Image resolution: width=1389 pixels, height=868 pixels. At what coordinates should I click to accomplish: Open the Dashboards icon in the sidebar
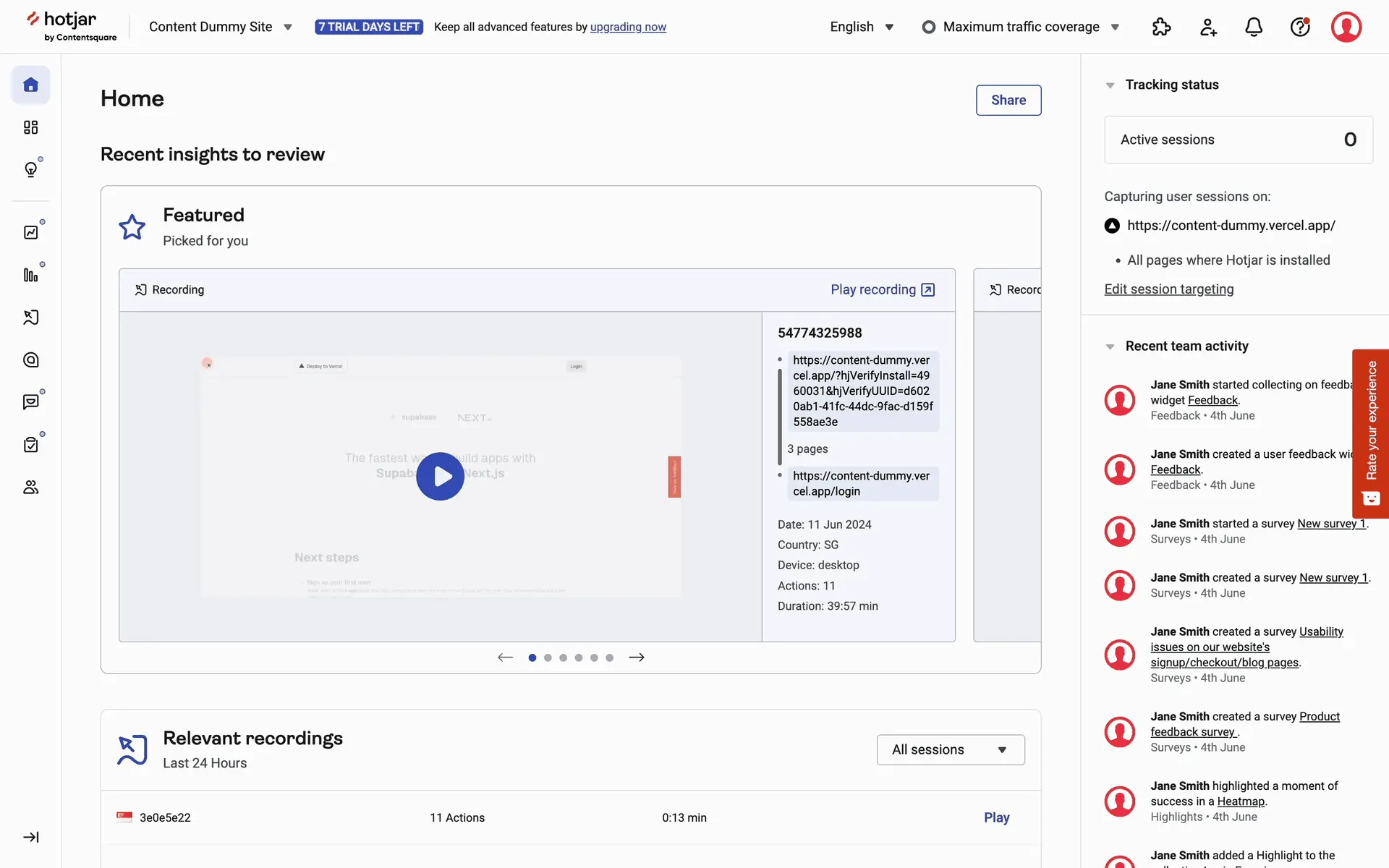pos(30,127)
